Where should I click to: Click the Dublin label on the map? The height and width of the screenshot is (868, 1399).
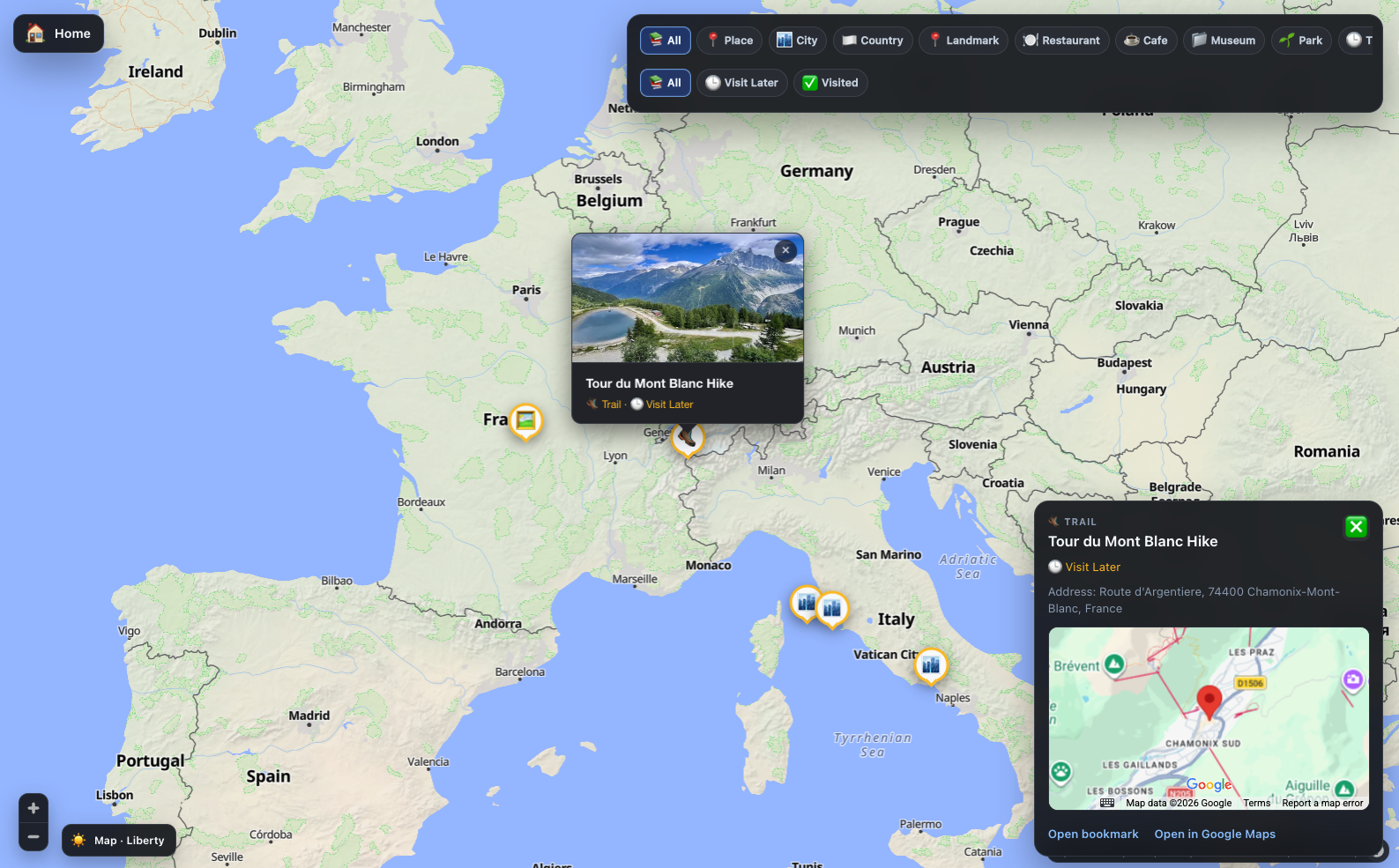tap(218, 33)
